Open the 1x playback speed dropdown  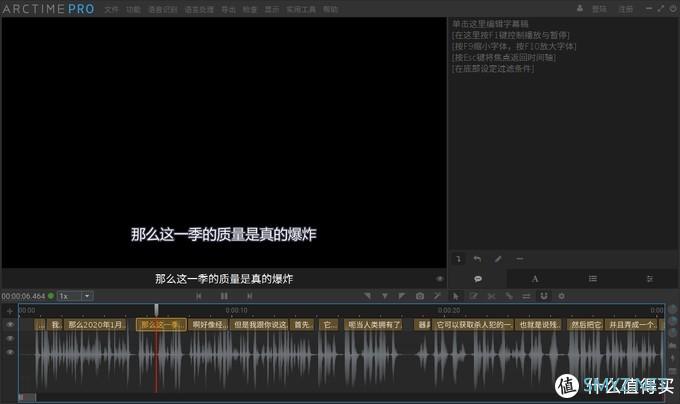pos(75,296)
